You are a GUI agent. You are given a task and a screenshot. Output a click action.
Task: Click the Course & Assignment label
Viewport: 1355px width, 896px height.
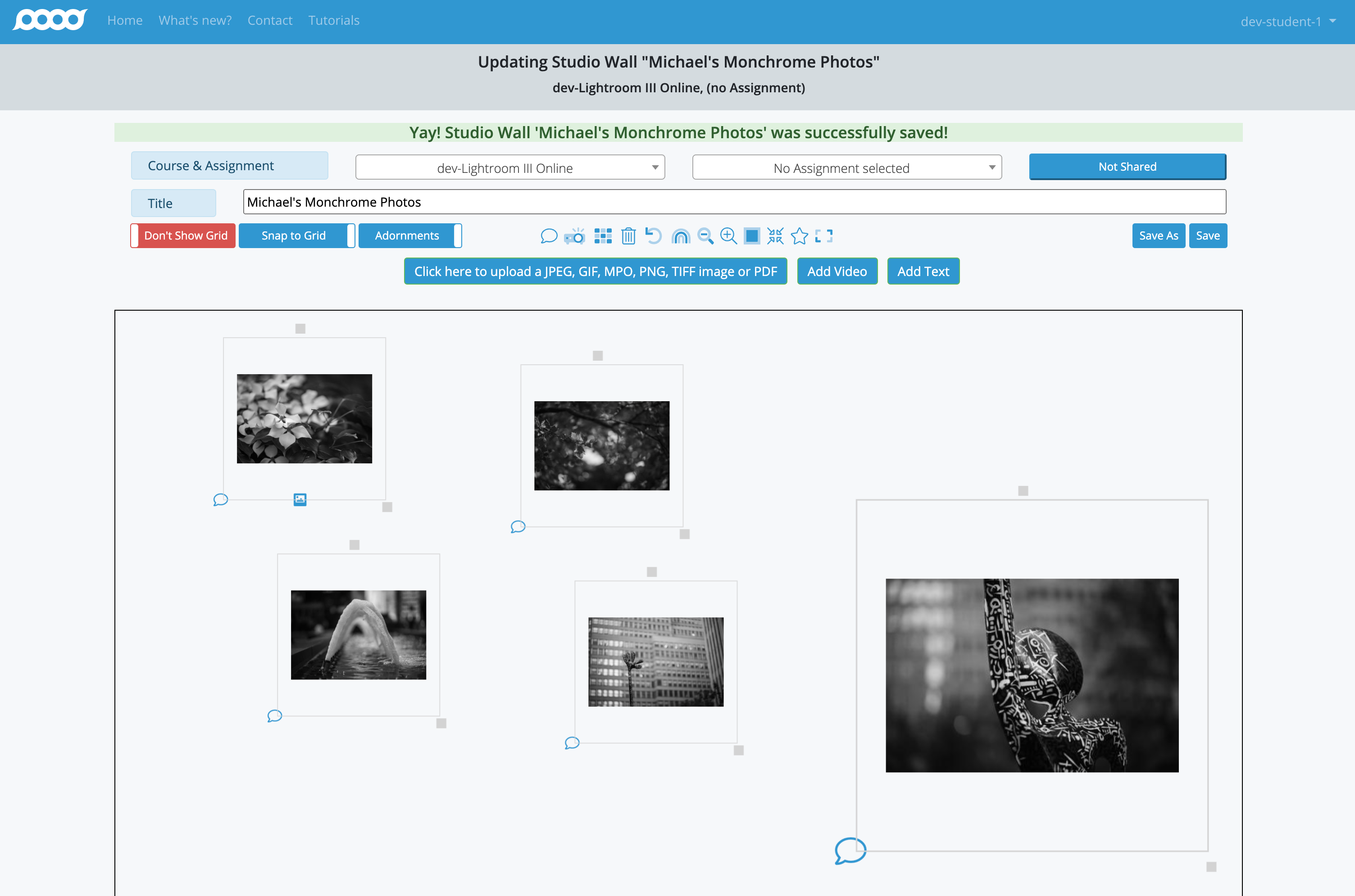click(x=229, y=166)
